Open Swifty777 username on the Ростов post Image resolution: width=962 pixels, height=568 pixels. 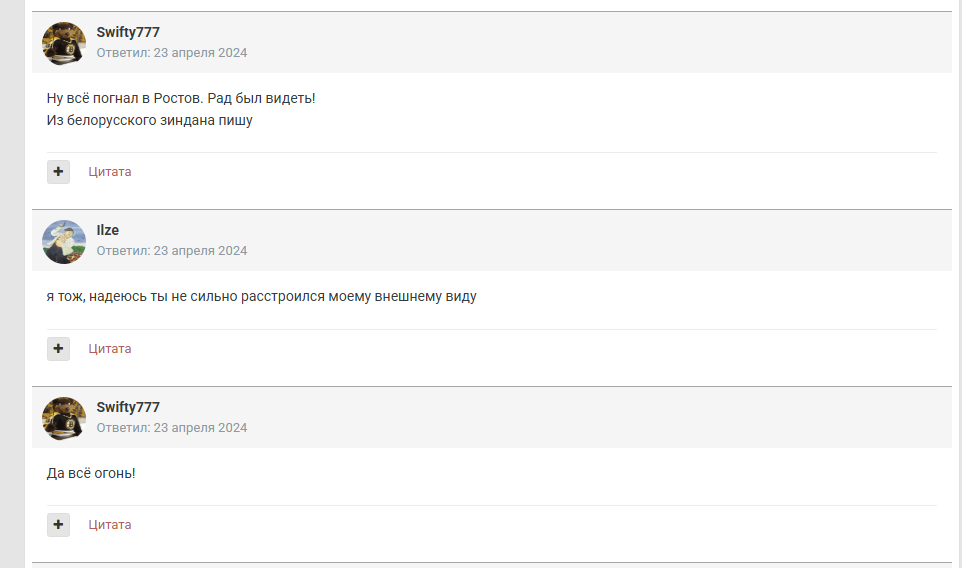[x=128, y=33]
